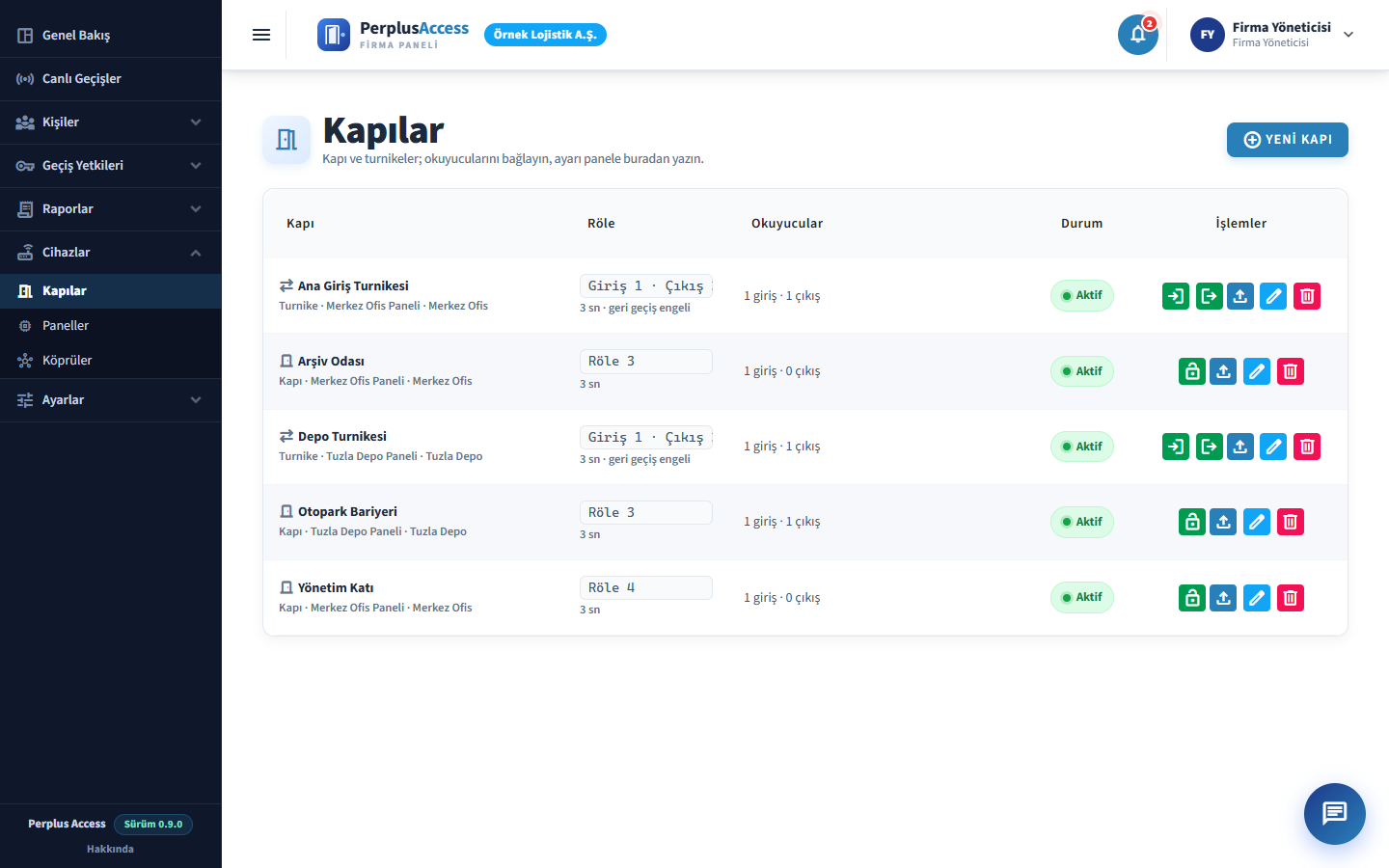Open the Firma Yöneticisi user menu
This screenshot has width=1389, height=868.
(x=1272, y=35)
